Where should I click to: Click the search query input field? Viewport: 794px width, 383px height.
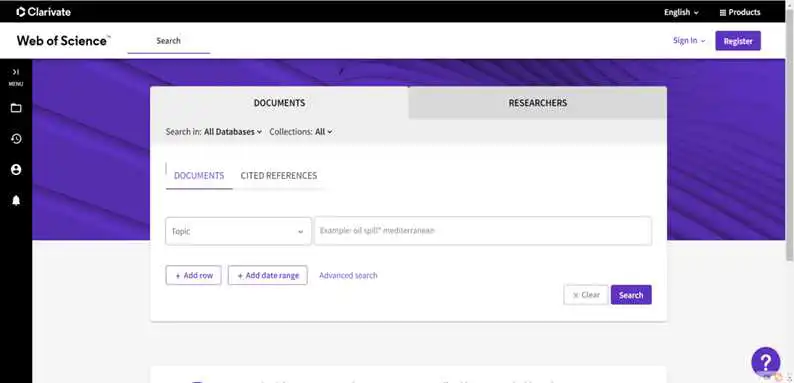483,231
